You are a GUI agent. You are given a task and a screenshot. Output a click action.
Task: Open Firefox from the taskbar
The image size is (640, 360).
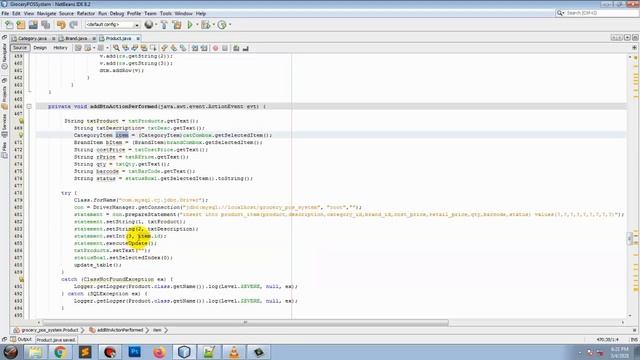click(x=160, y=352)
